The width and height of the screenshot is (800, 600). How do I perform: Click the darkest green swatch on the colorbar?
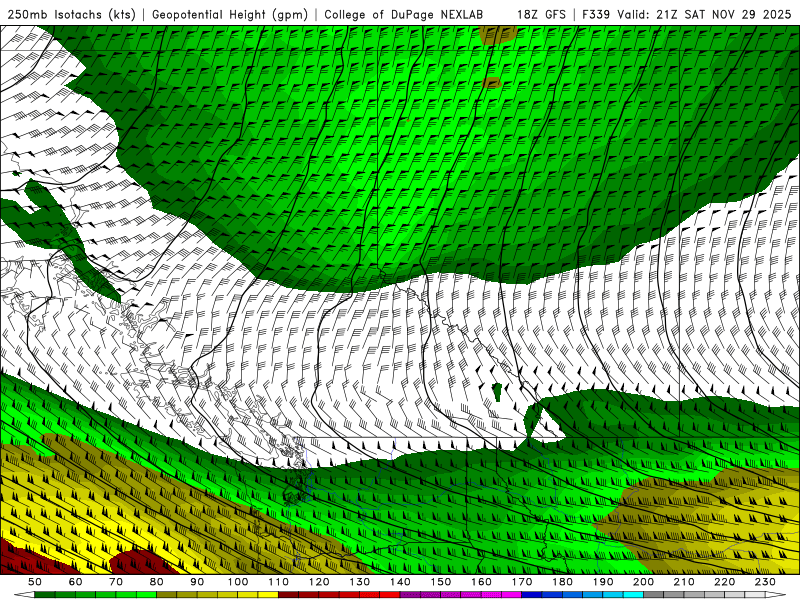coord(45,595)
